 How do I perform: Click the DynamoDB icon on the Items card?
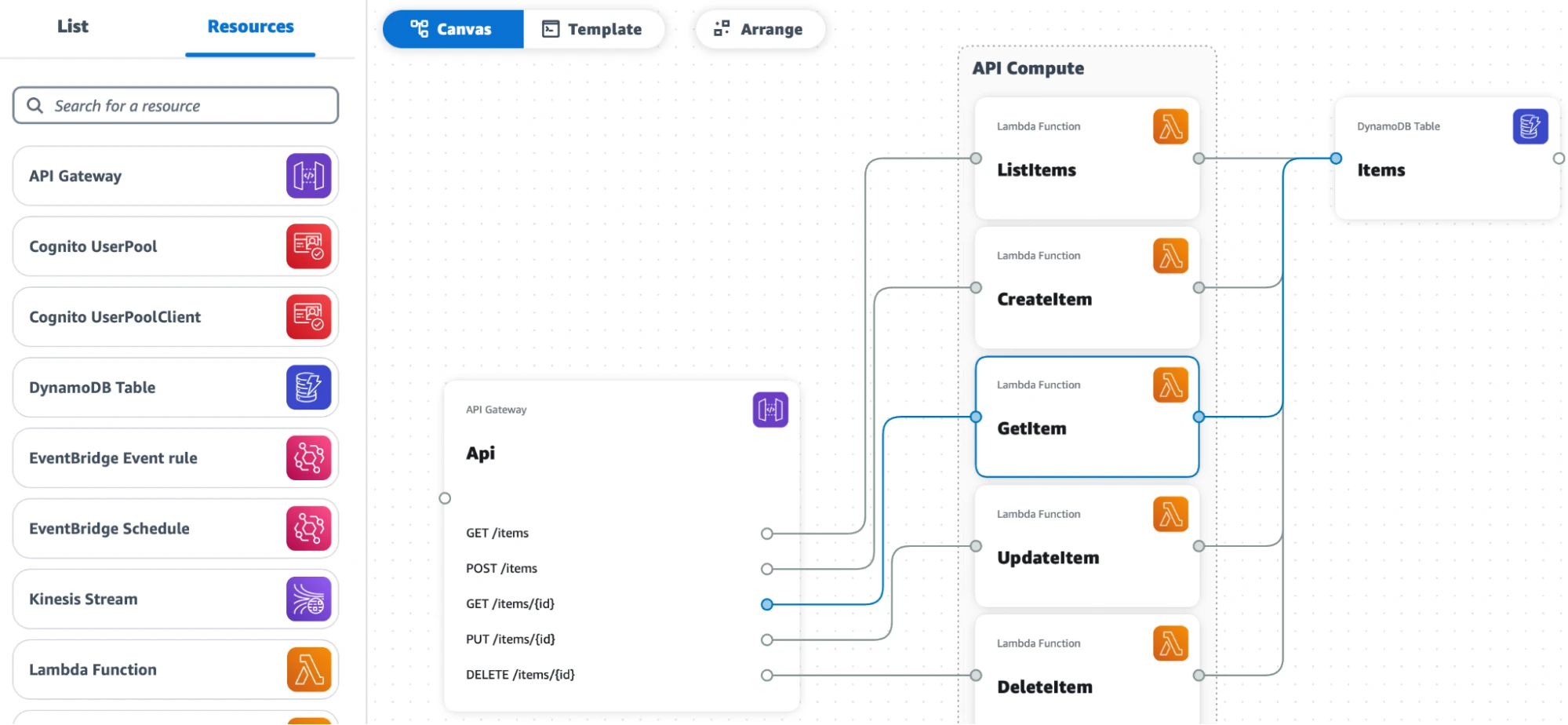pyautogui.click(x=1530, y=126)
